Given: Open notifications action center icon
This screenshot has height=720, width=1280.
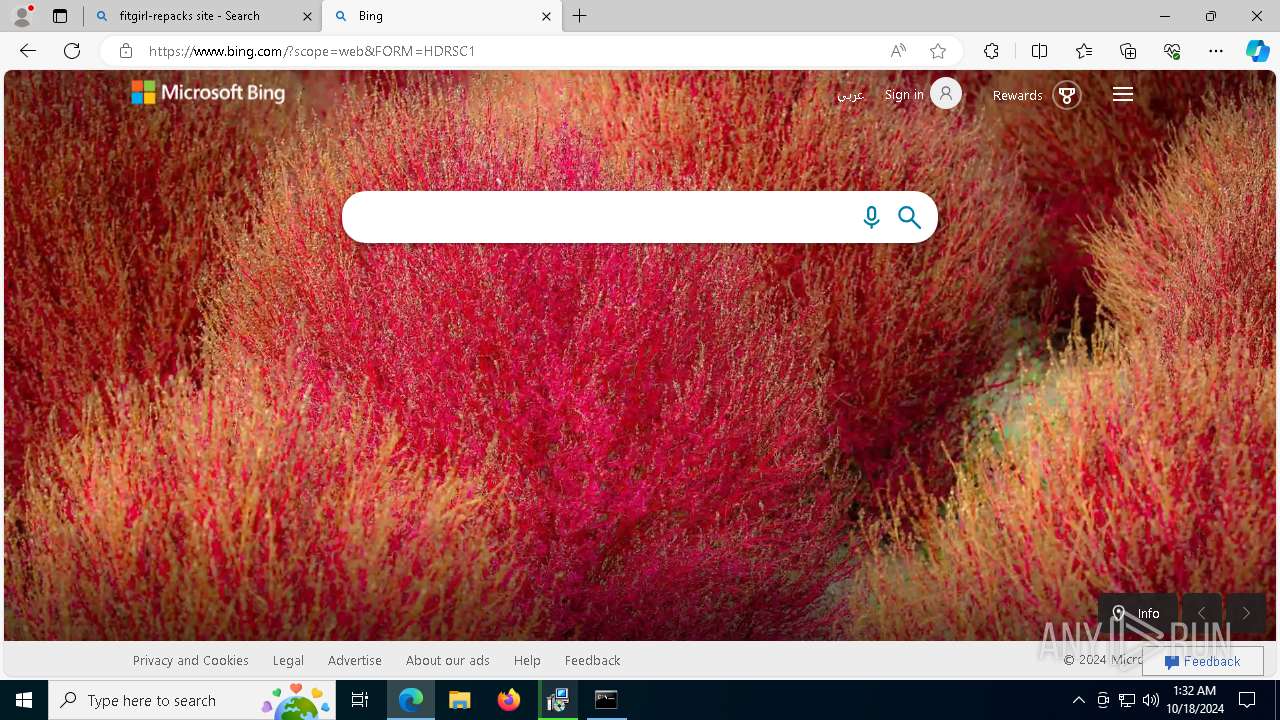Looking at the screenshot, I should pyautogui.click(x=1247, y=700).
